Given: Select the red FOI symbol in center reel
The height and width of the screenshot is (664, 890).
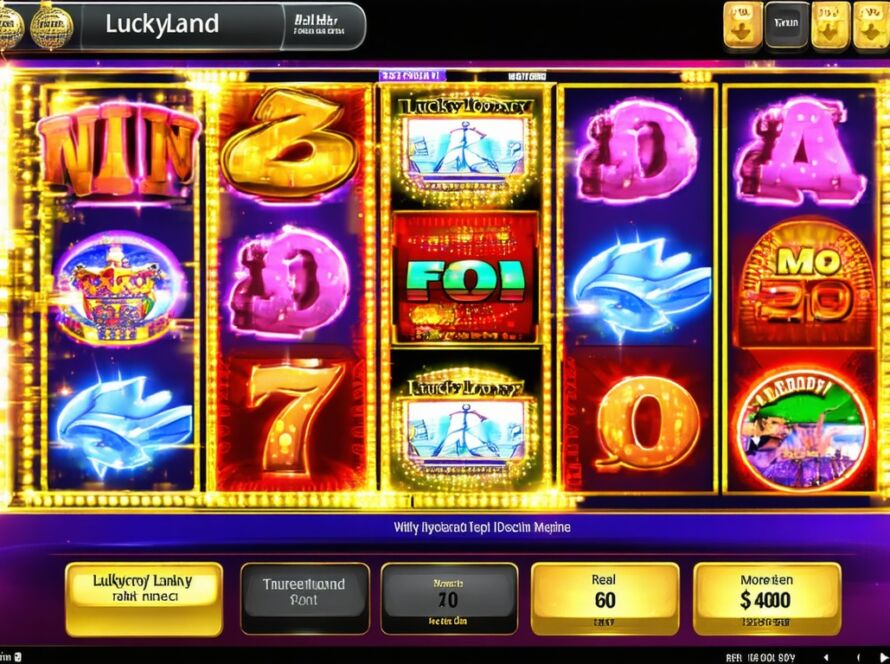Looking at the screenshot, I should (465, 278).
